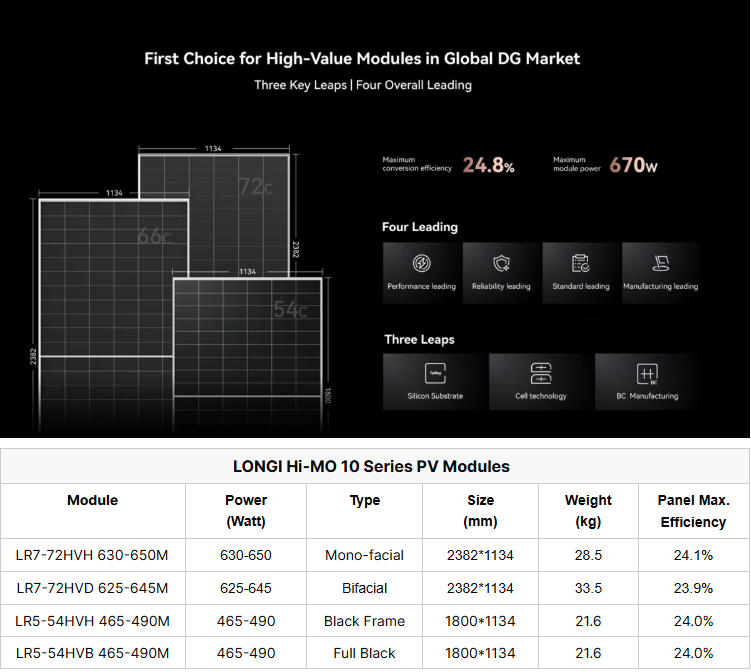
Task: Click the Mono-facial type cell
Action: [x=364, y=555]
